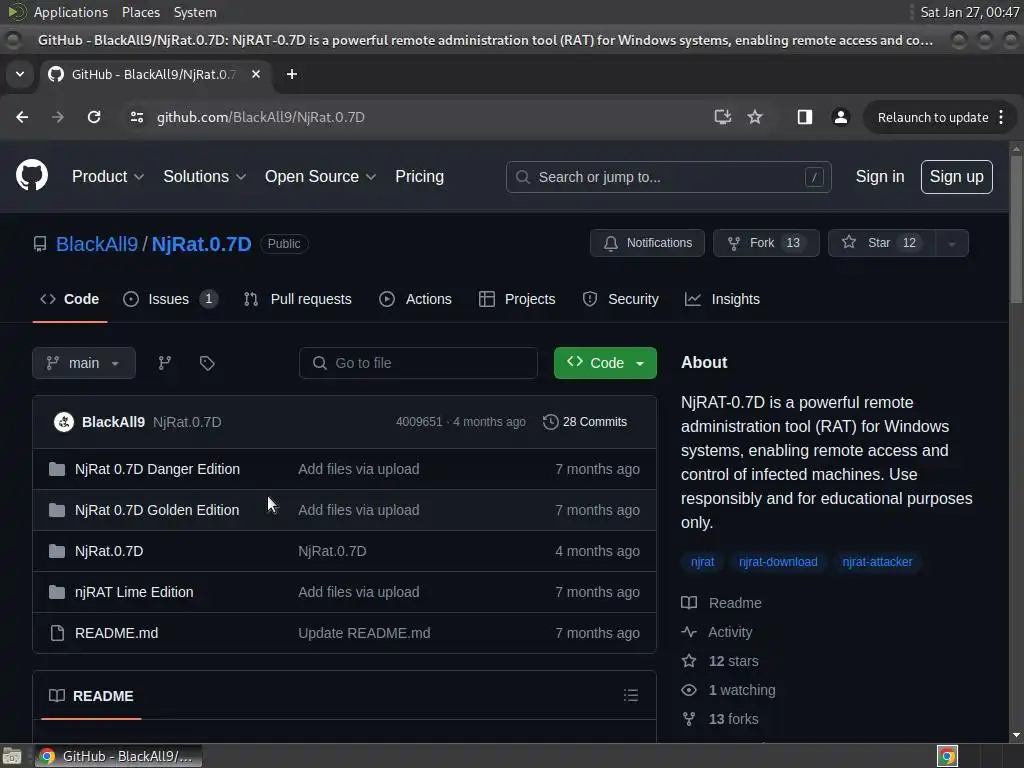View branches icon next to main
This screenshot has height=768, width=1024.
tap(165, 363)
